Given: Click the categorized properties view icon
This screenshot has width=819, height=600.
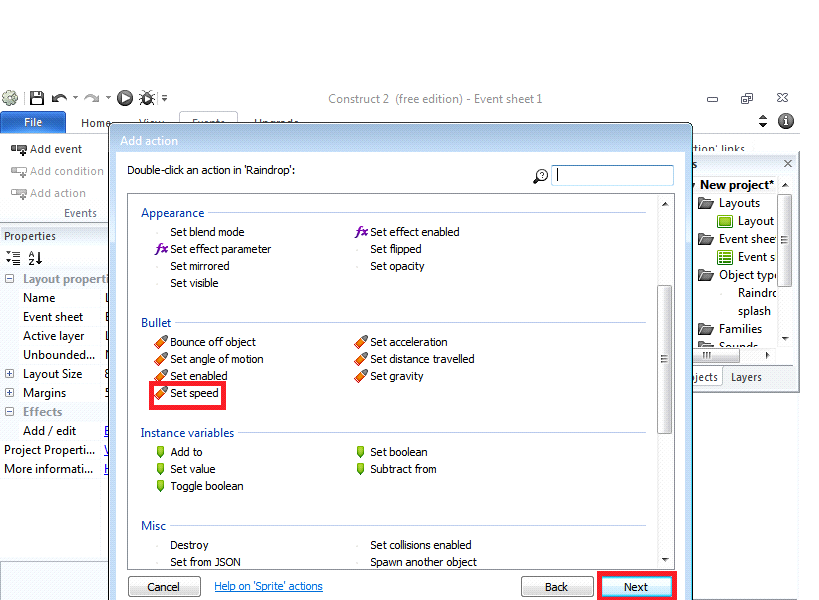Looking at the screenshot, I should tap(13, 258).
